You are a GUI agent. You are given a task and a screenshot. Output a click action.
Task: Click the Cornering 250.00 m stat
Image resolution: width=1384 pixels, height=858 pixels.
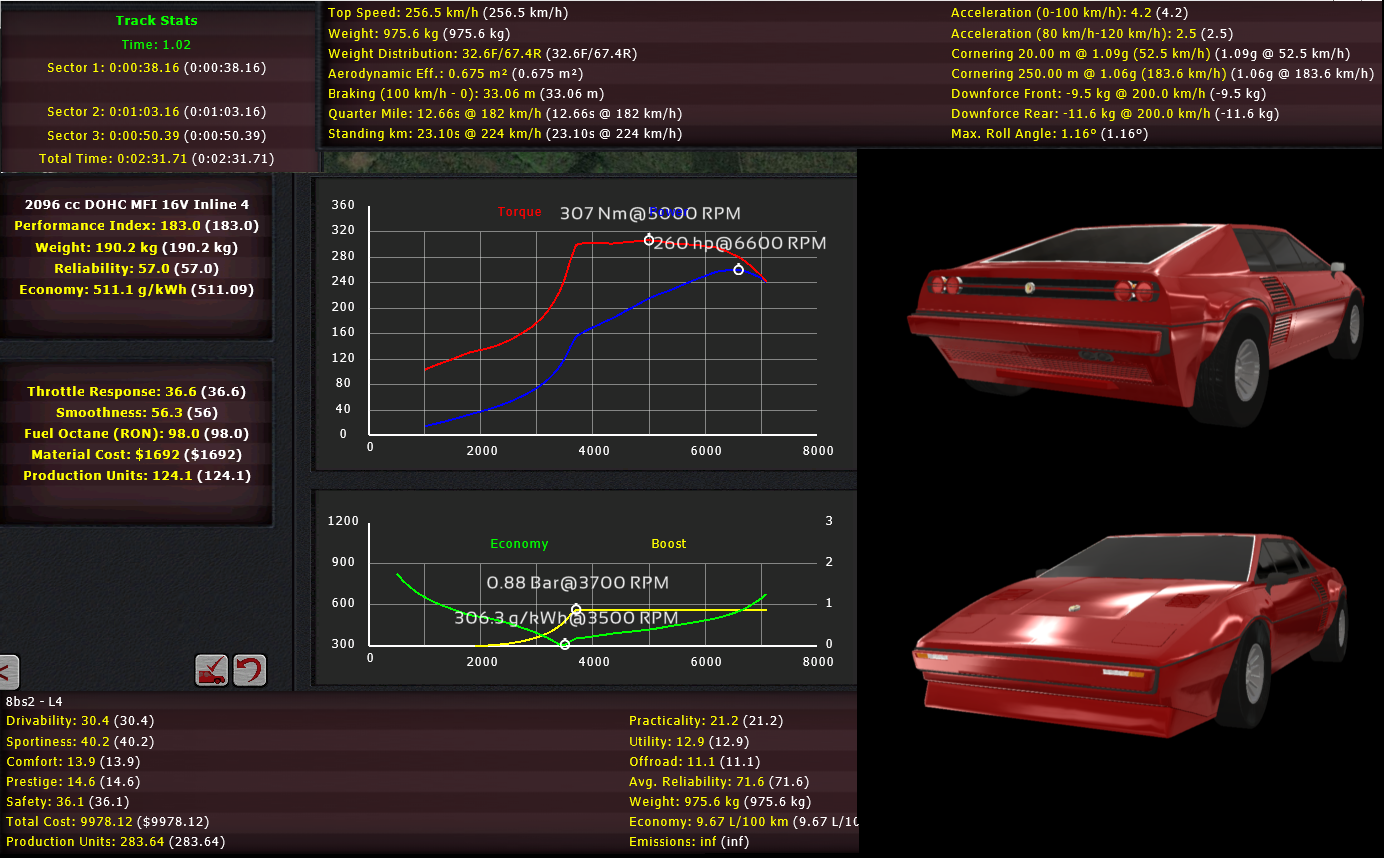coord(1162,73)
